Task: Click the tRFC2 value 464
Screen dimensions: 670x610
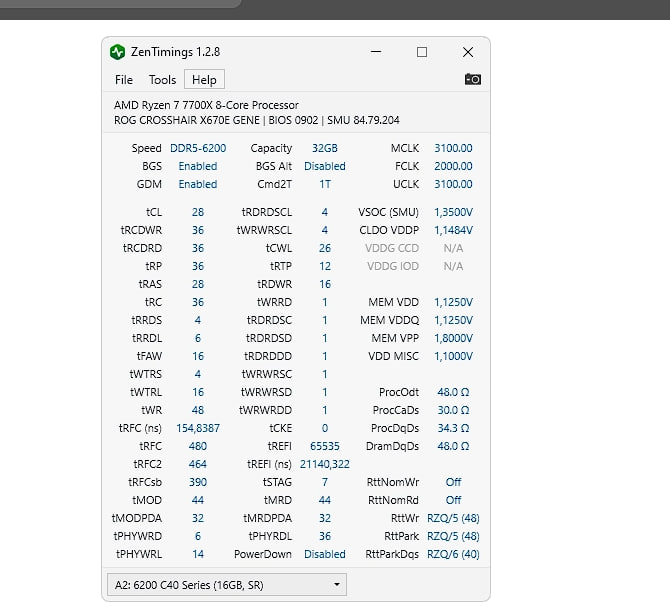Action: coord(198,464)
